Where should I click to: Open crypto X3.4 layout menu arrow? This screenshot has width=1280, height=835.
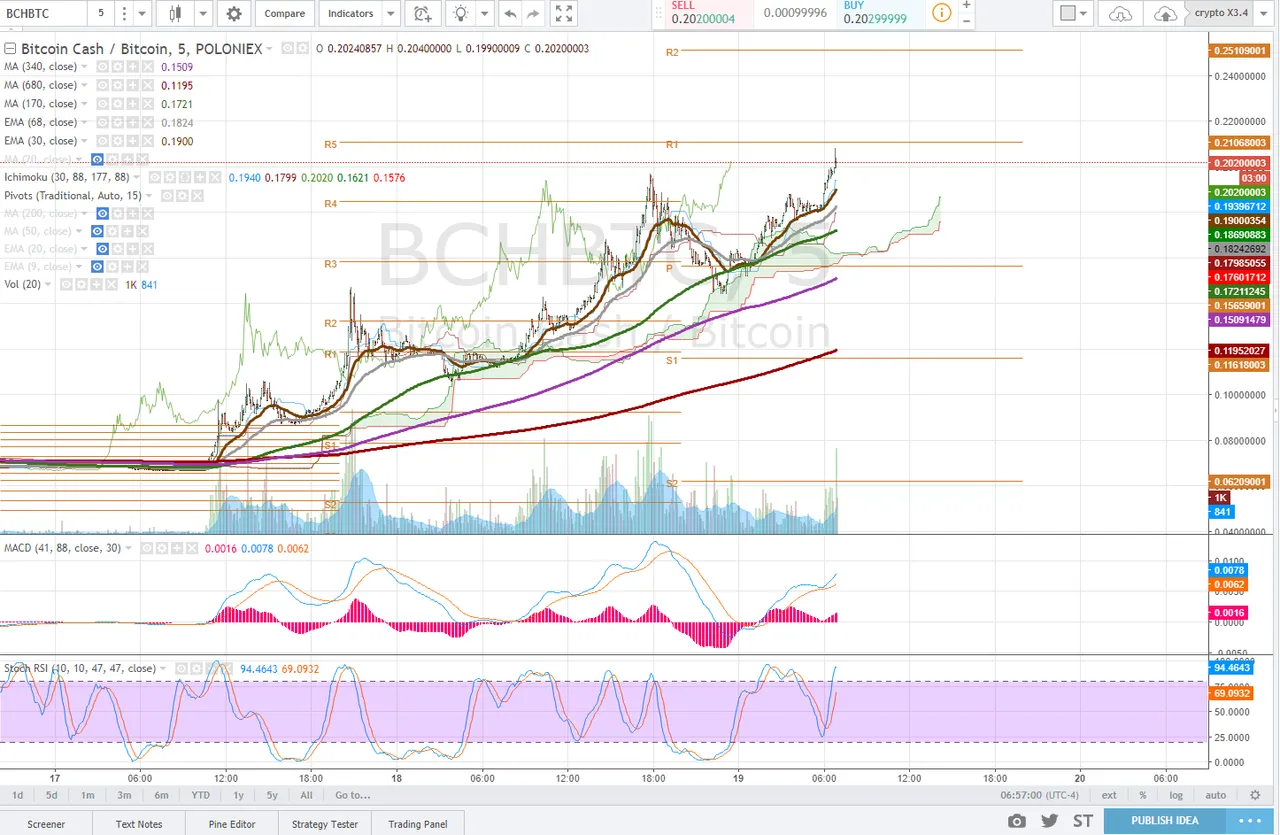point(1263,14)
